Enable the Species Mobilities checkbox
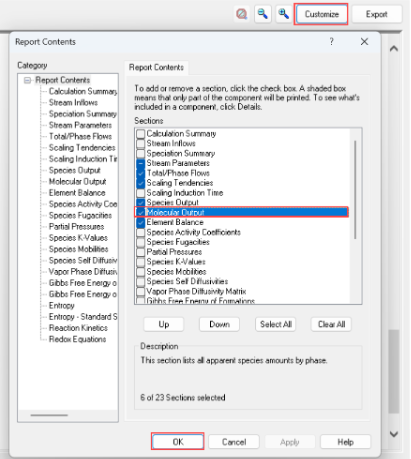Viewport: 411px width, 459px height. (x=141, y=272)
